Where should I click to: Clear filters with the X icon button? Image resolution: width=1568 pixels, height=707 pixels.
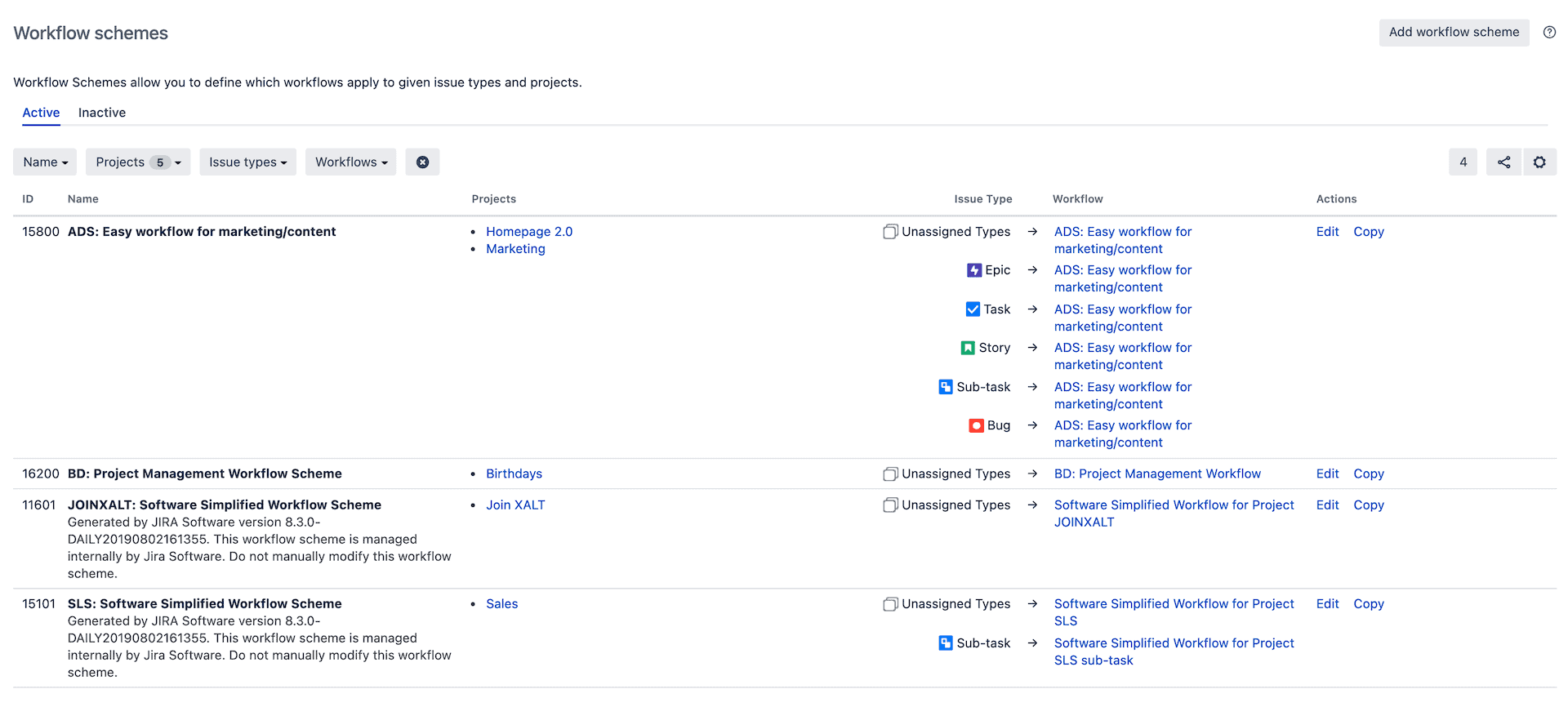pos(422,162)
